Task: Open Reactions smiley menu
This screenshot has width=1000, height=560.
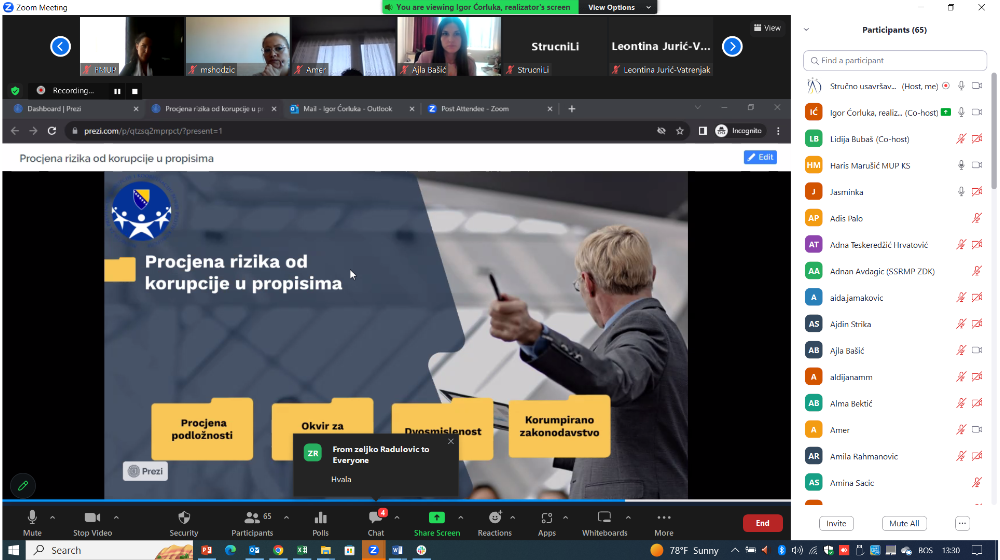Action: click(x=495, y=523)
